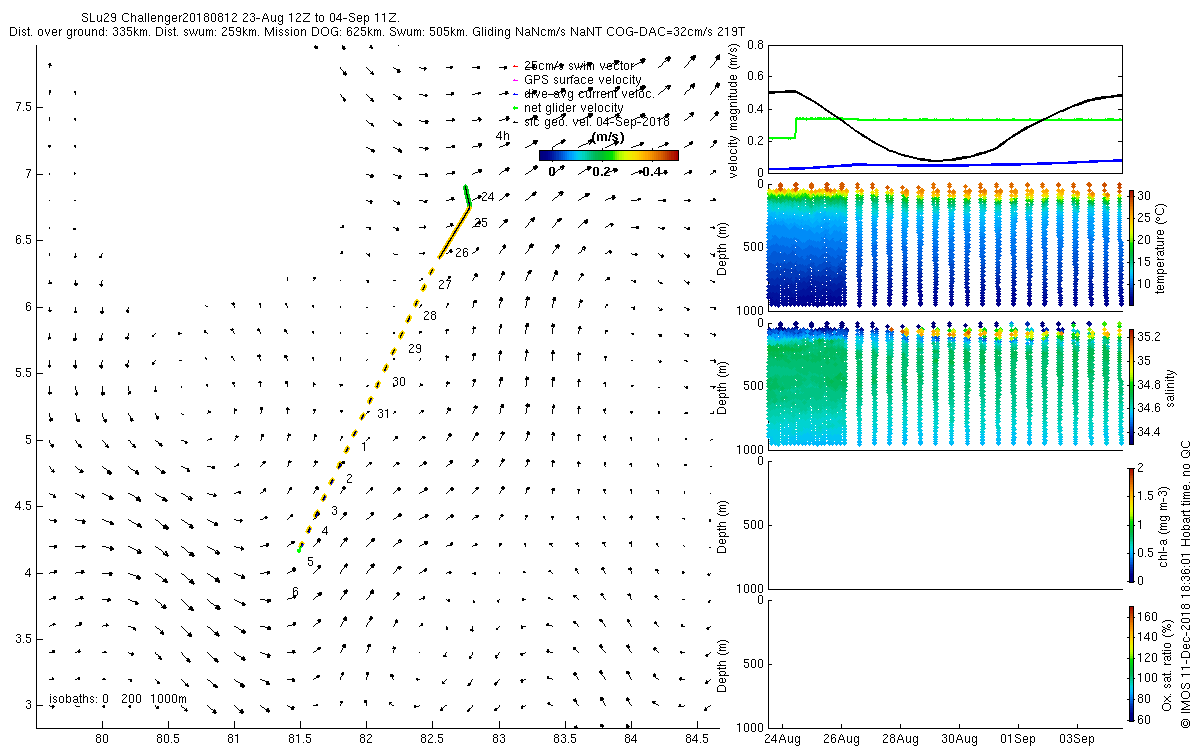Click the green end segment of glider track

[467, 195]
